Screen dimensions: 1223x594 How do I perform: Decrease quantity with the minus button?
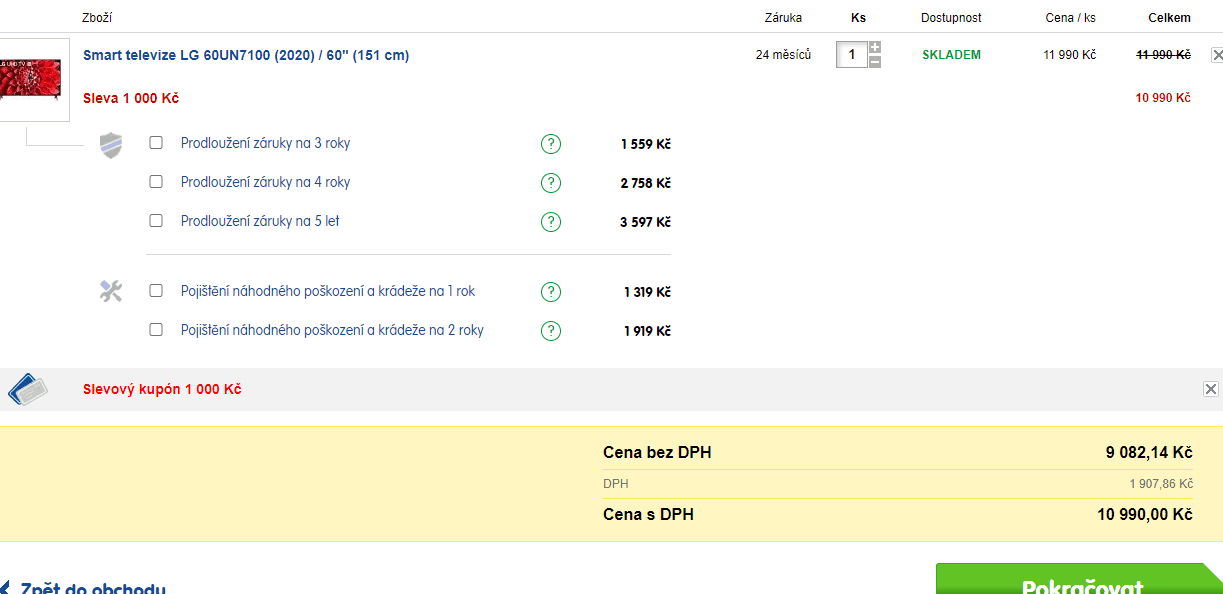click(x=875, y=62)
